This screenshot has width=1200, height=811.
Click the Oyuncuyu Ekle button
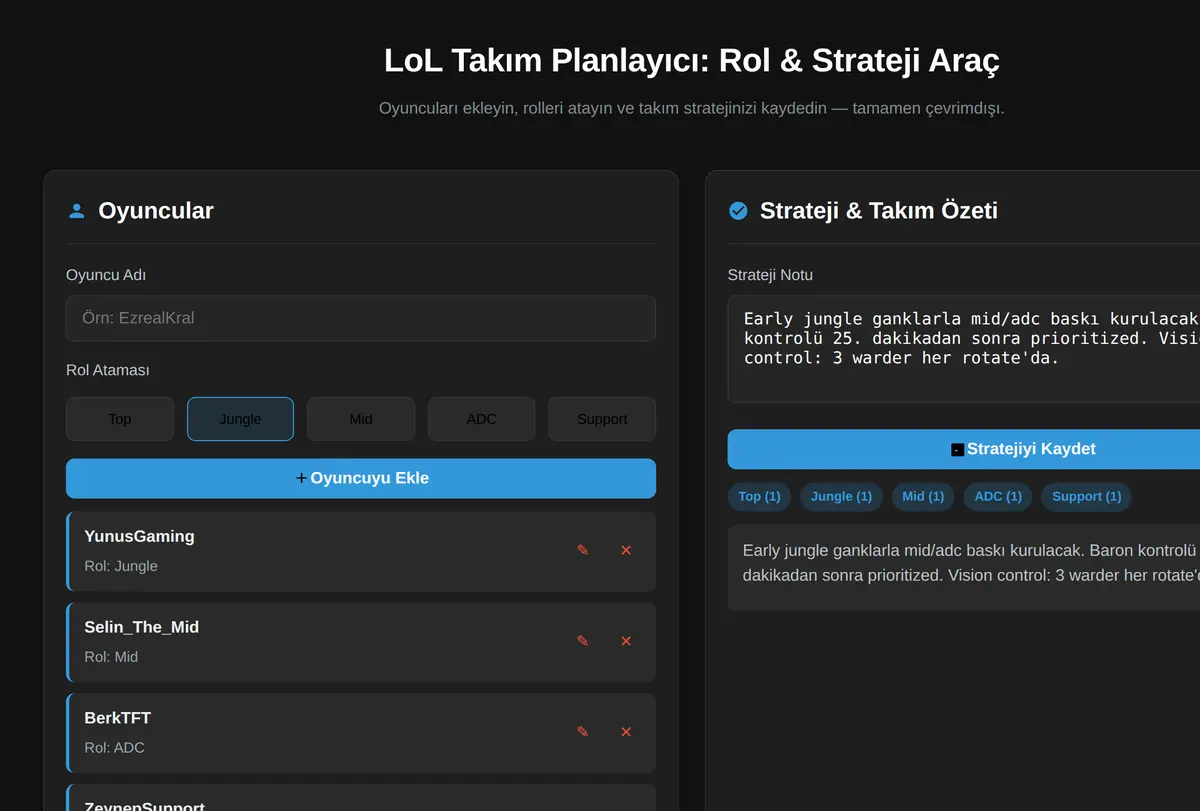point(361,478)
